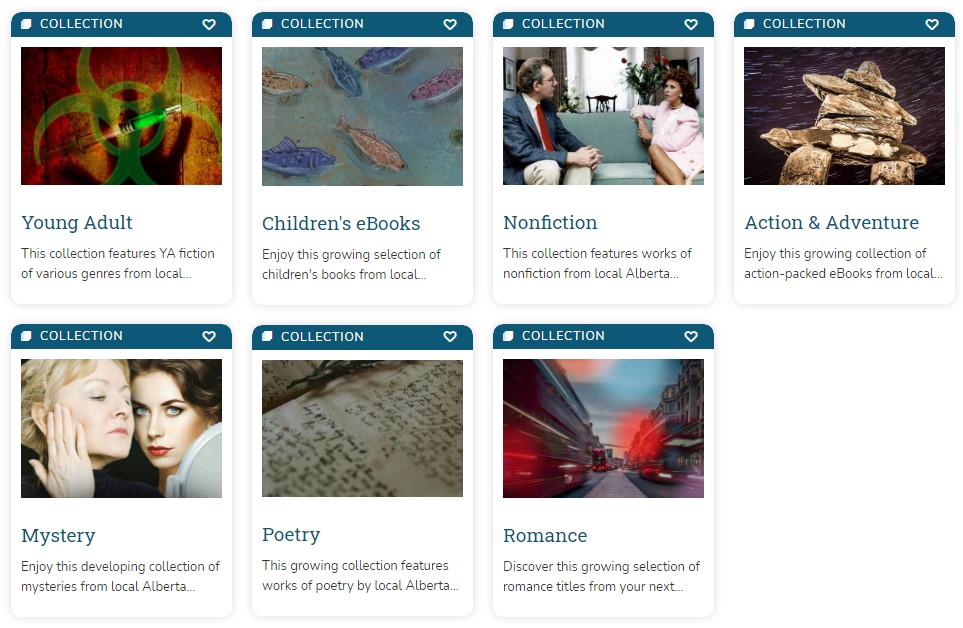
Task: Like the Nonfiction collection with heart
Action: 691,25
